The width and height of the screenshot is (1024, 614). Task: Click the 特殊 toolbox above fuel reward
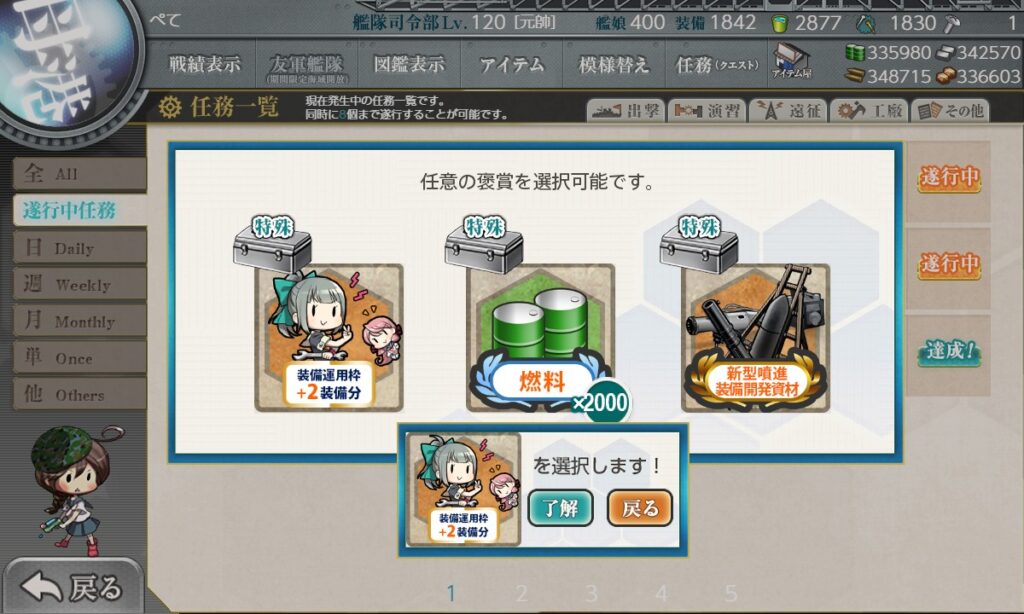[x=484, y=245]
